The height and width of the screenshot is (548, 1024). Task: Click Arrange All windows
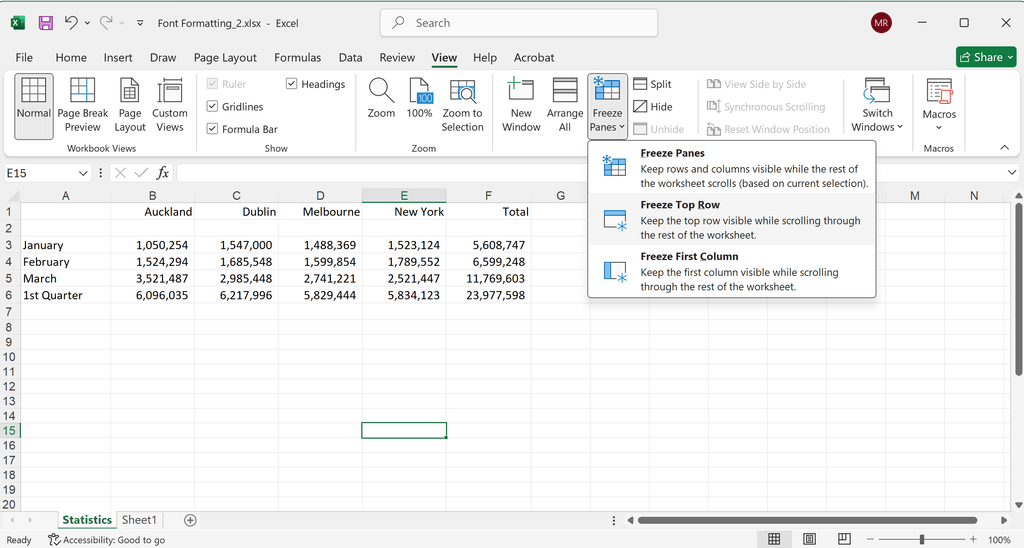565,106
